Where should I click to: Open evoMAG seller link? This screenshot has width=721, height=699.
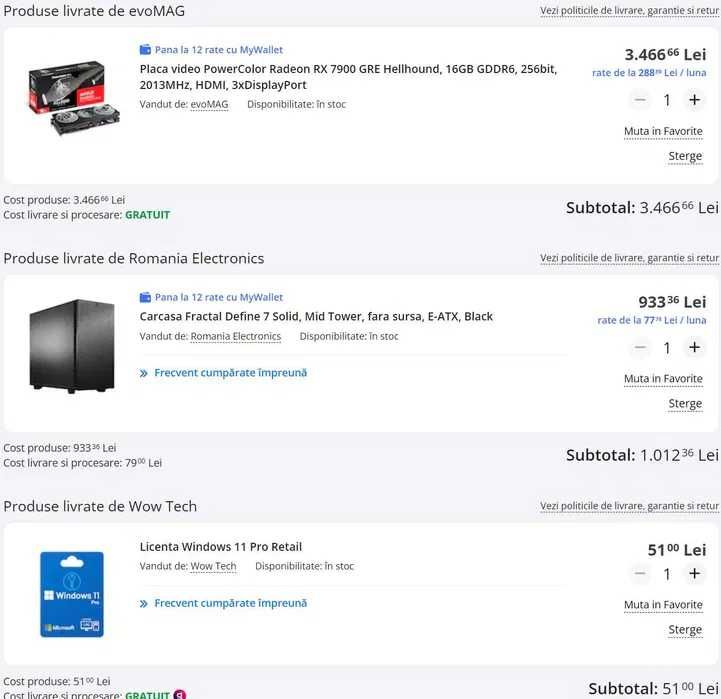pyautogui.click(x=209, y=104)
